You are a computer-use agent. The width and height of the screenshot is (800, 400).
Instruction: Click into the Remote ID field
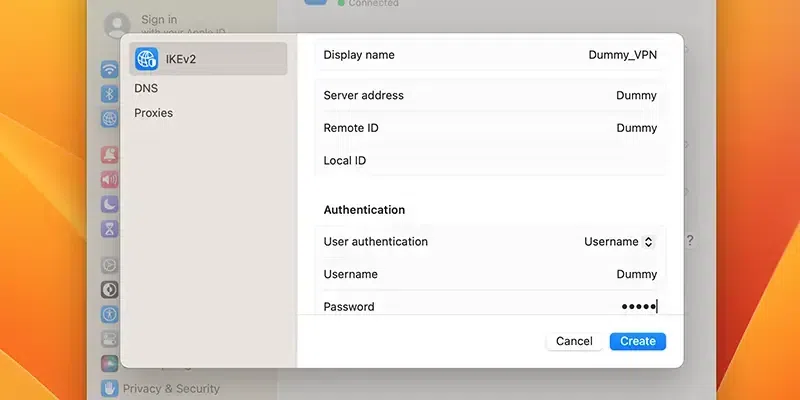(x=560, y=128)
